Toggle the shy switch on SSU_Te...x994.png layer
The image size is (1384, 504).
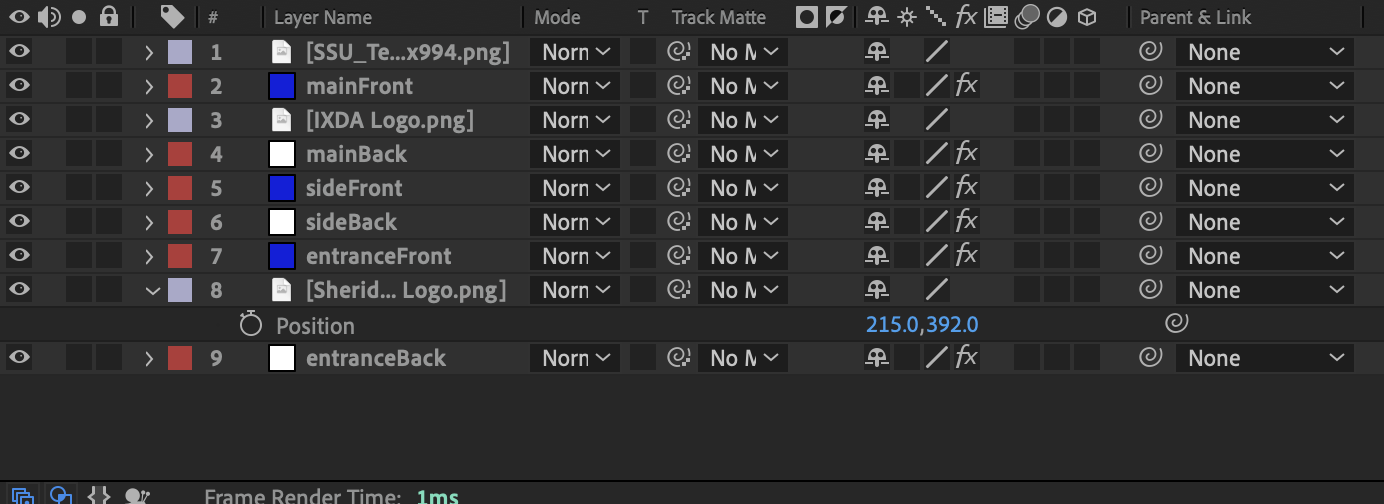876,52
